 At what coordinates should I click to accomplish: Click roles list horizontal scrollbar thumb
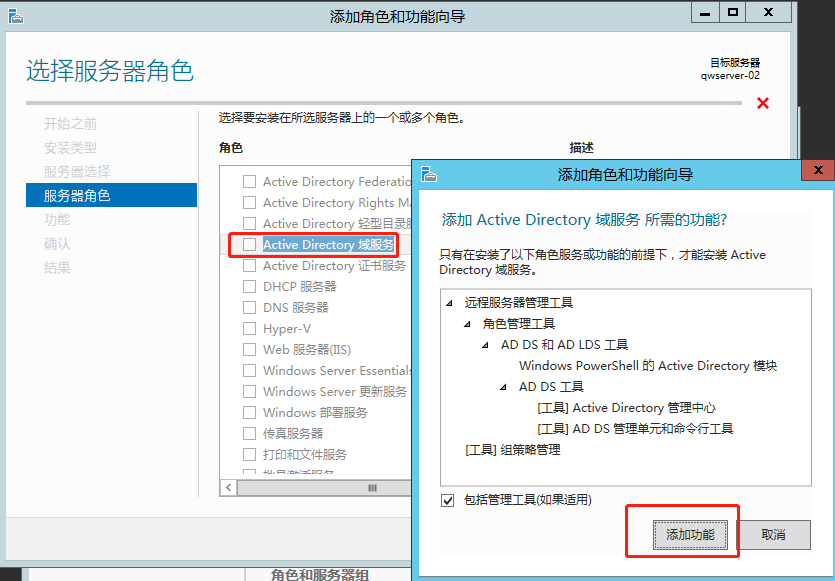[324, 487]
